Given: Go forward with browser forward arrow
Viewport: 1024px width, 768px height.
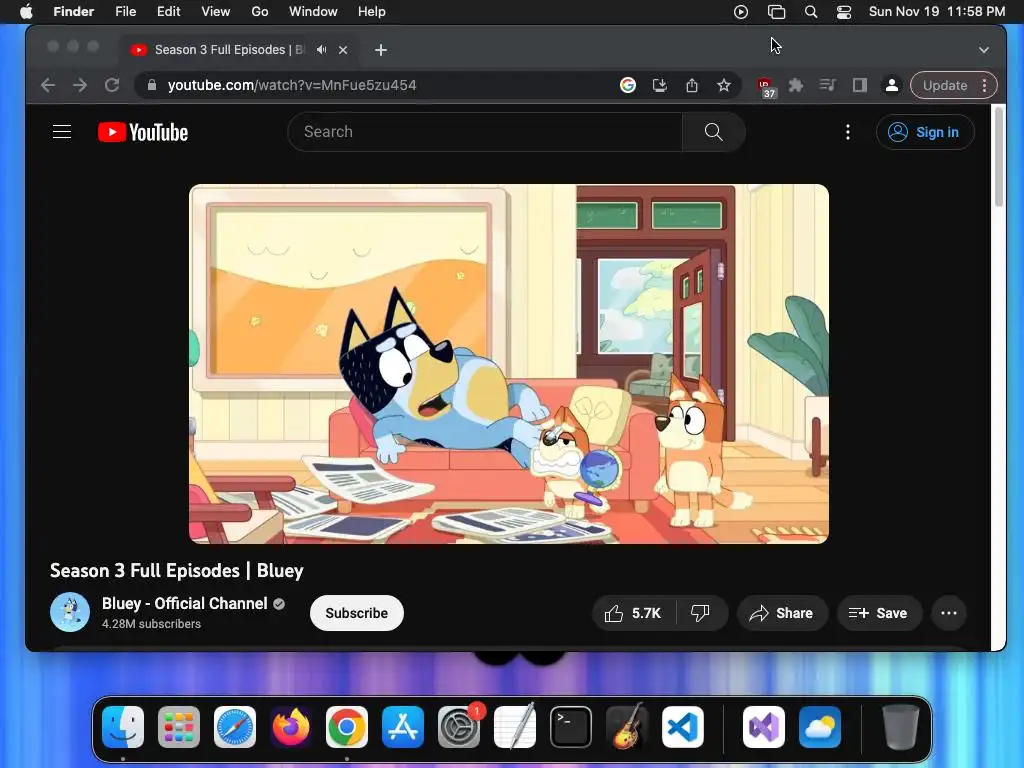Looking at the screenshot, I should tap(80, 85).
